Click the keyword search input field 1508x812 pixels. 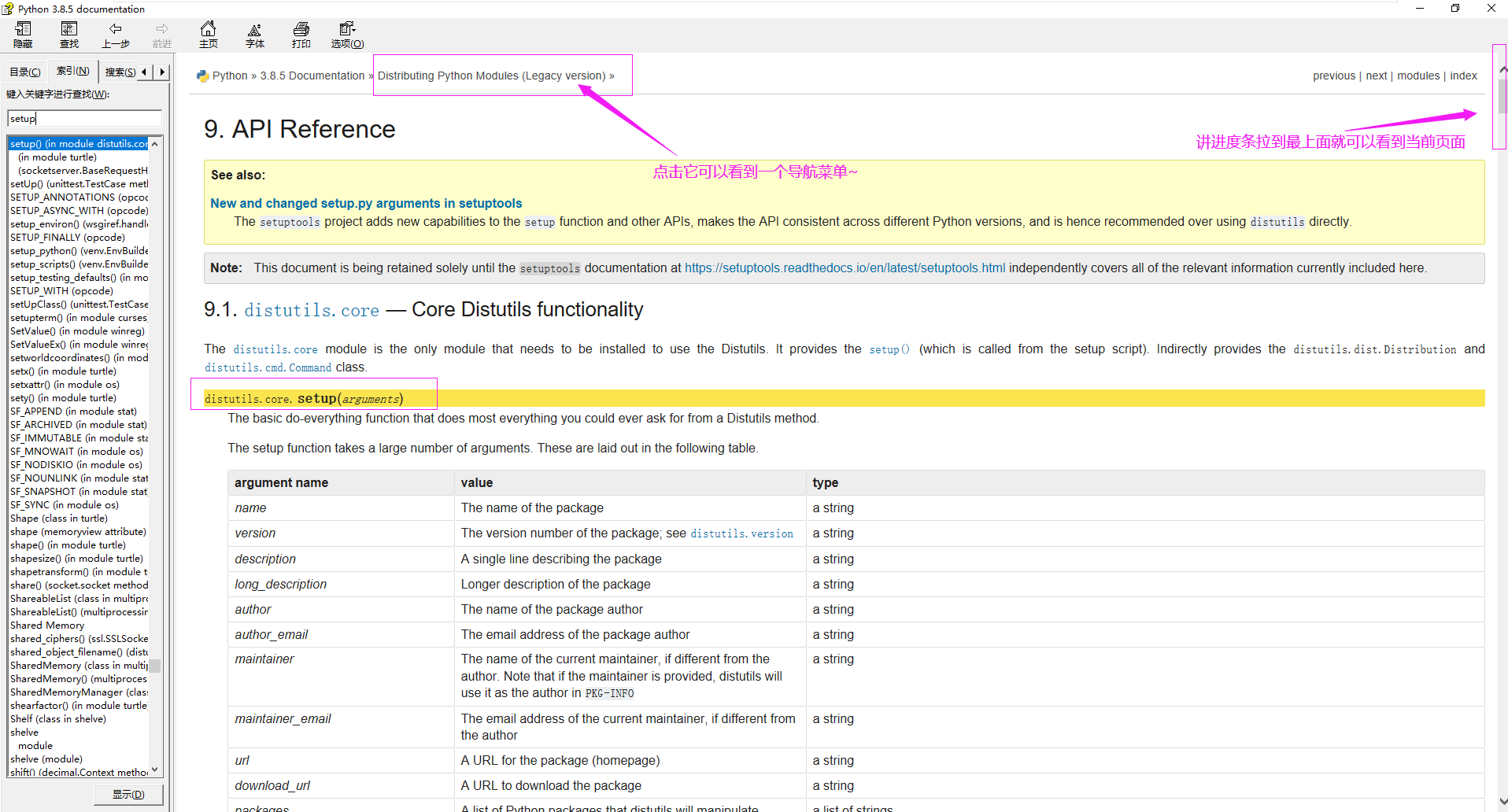[84, 118]
